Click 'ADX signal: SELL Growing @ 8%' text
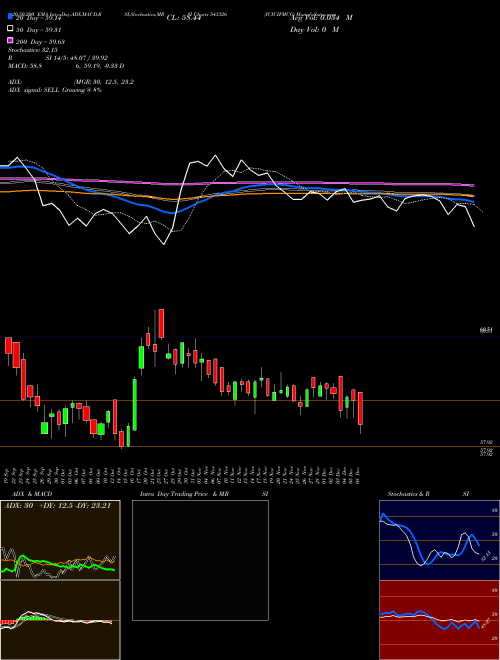Screen dimensions: 500x660 click(x=55, y=90)
